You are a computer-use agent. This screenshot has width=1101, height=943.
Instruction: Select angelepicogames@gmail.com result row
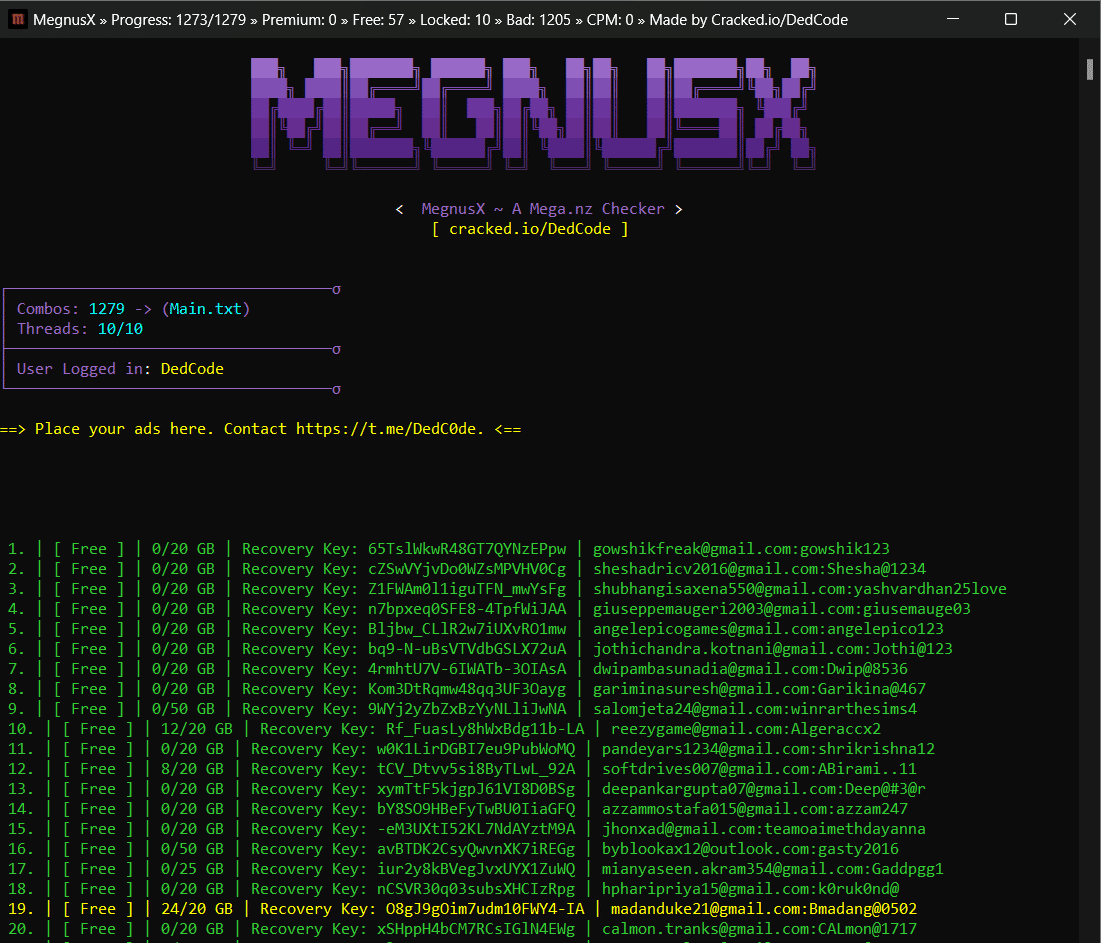(475, 629)
